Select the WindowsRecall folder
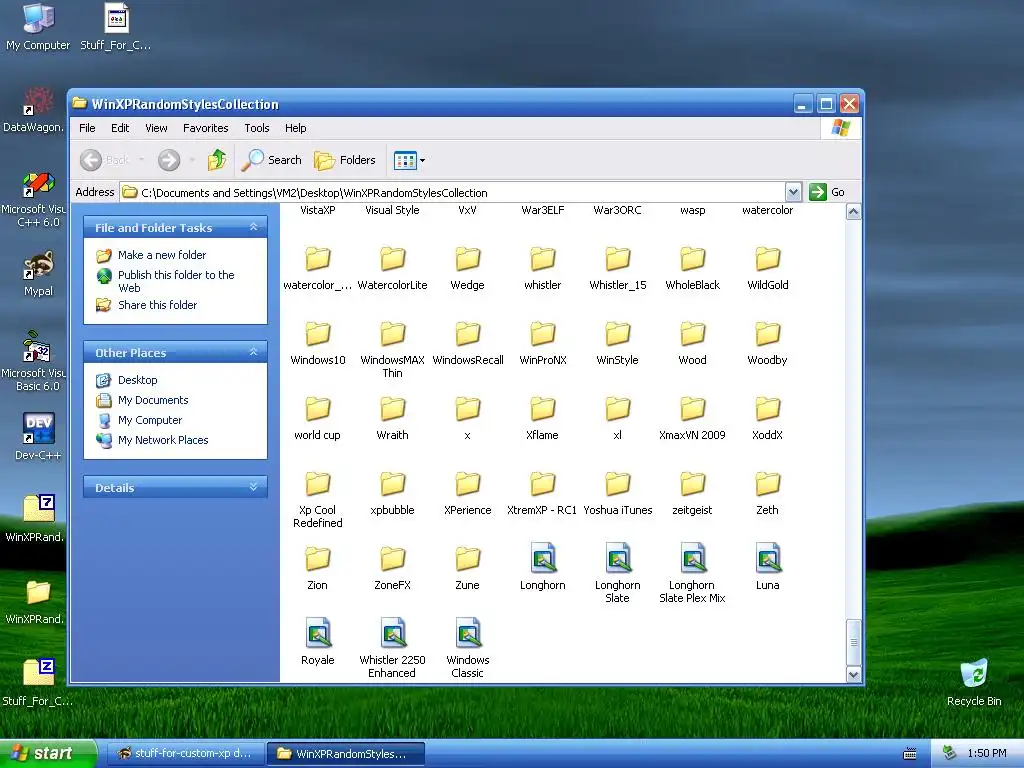 tap(467, 344)
